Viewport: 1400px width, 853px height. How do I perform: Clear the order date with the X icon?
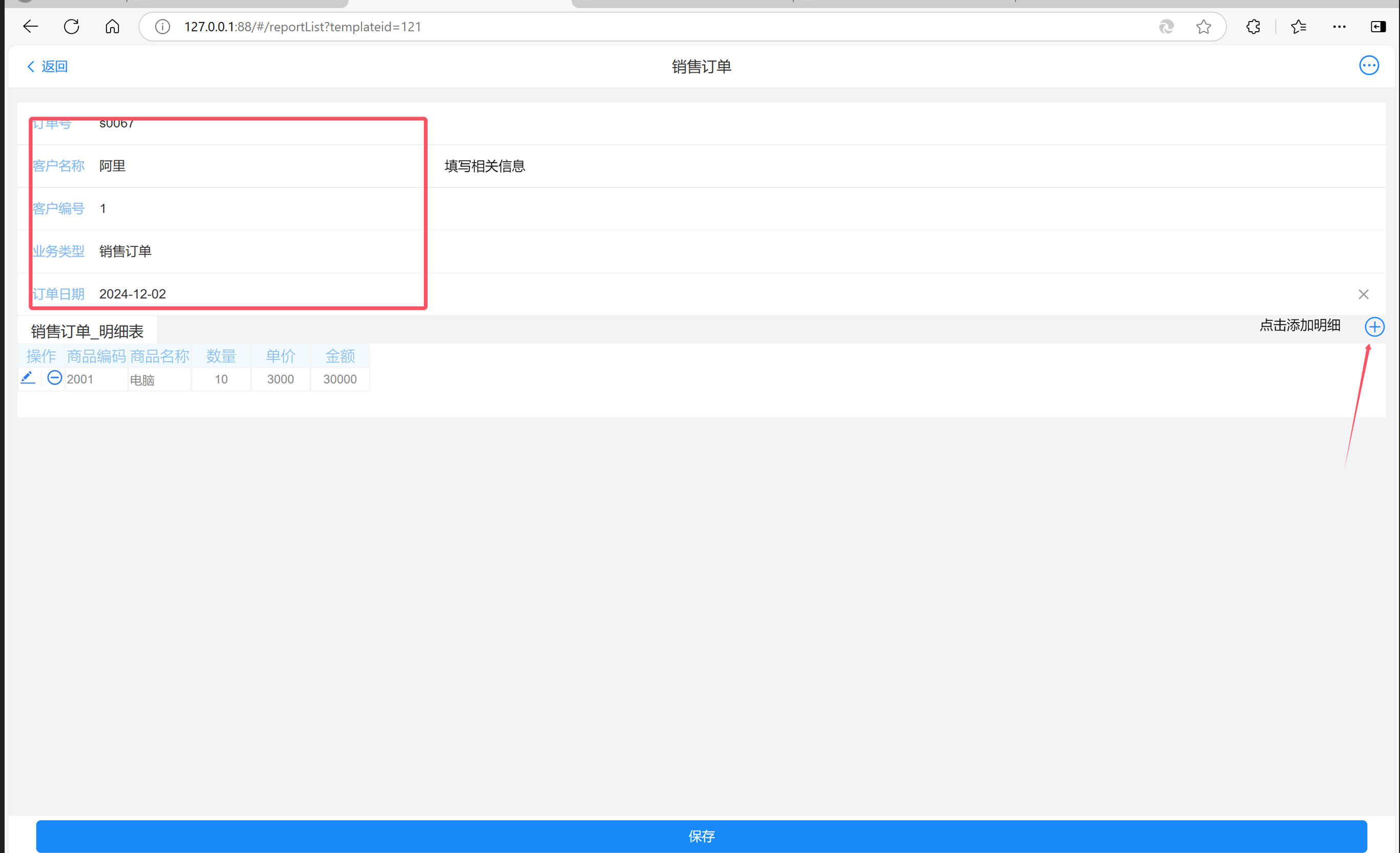1363,294
